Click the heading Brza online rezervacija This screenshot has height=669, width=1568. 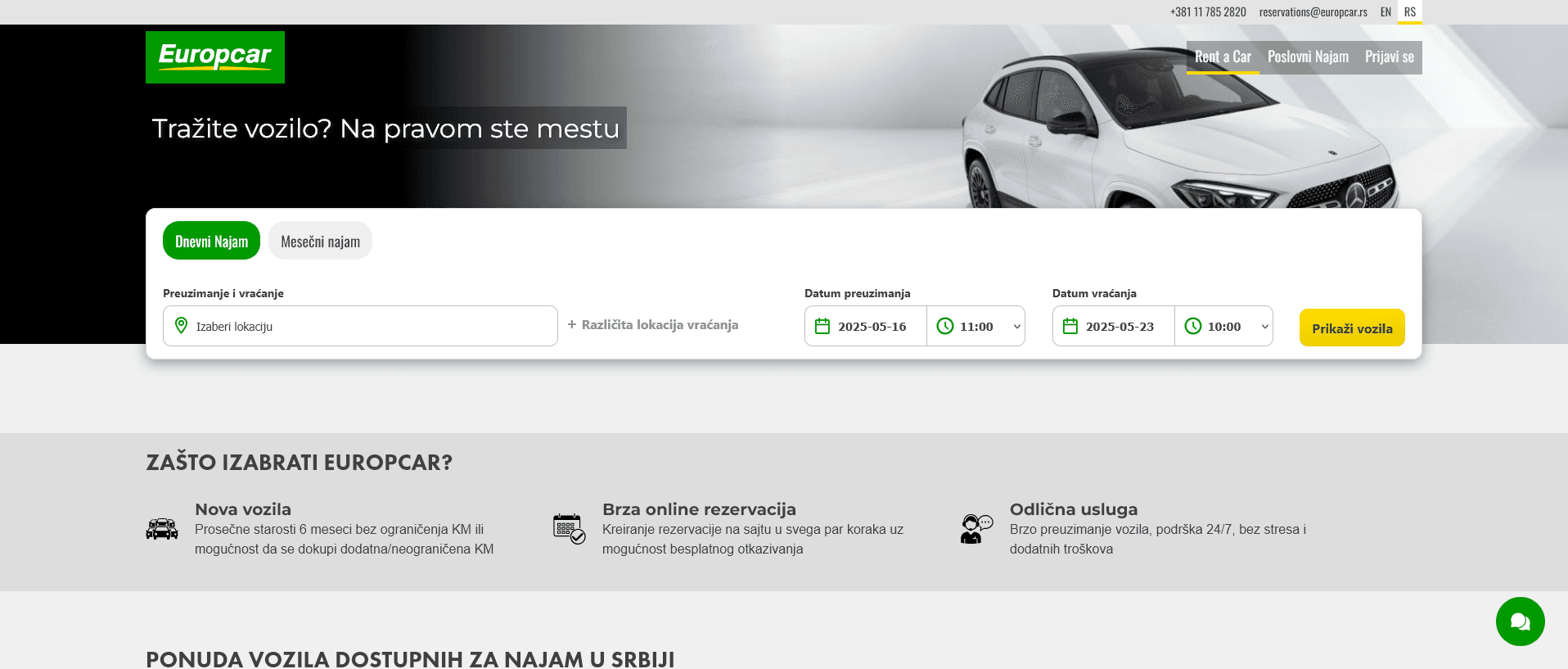[699, 509]
